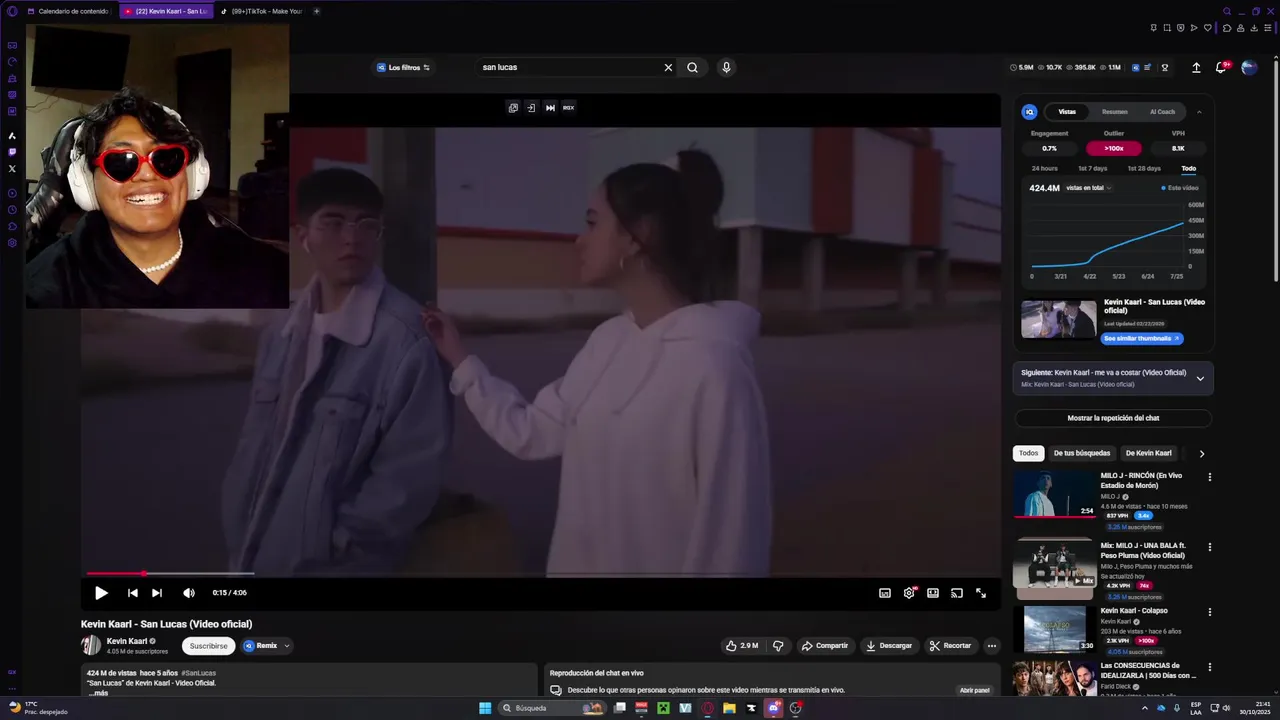Open the upload arrow icon in header
The height and width of the screenshot is (720, 1280).
(1196, 67)
